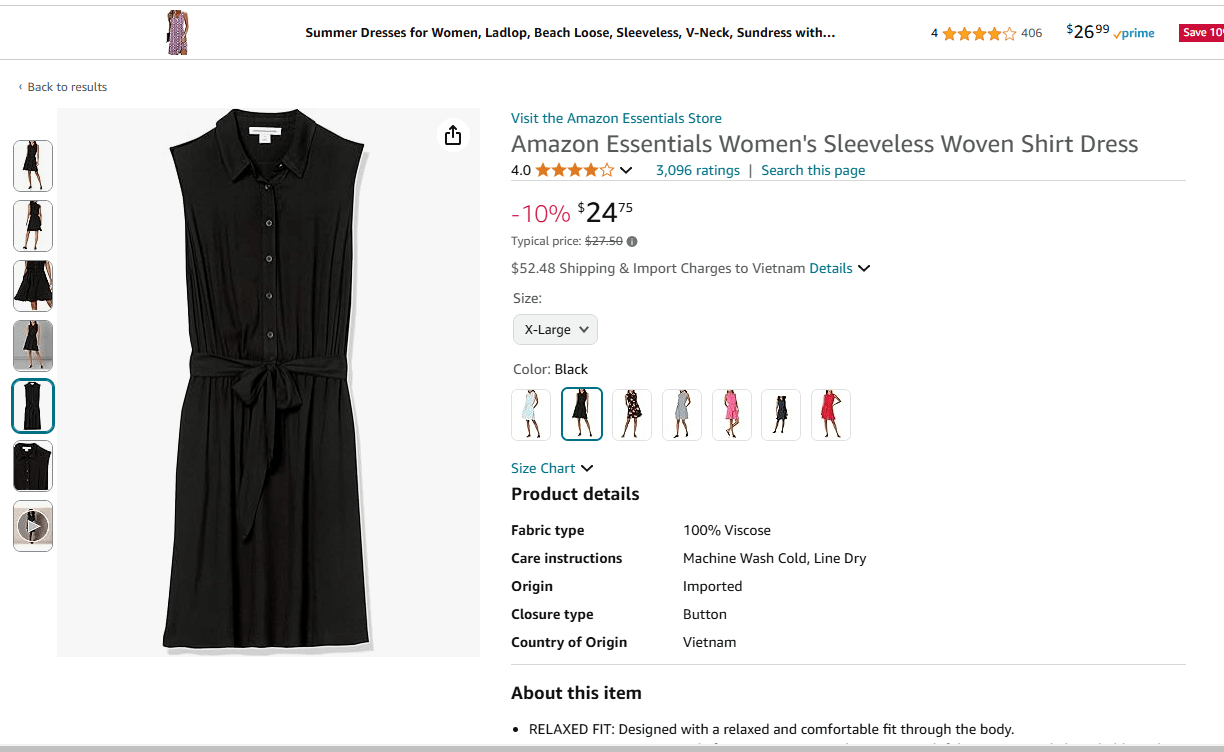Screen dimensions: 1224x752
Task: Visit the Amazon Essentials Store link
Action: tap(616, 118)
